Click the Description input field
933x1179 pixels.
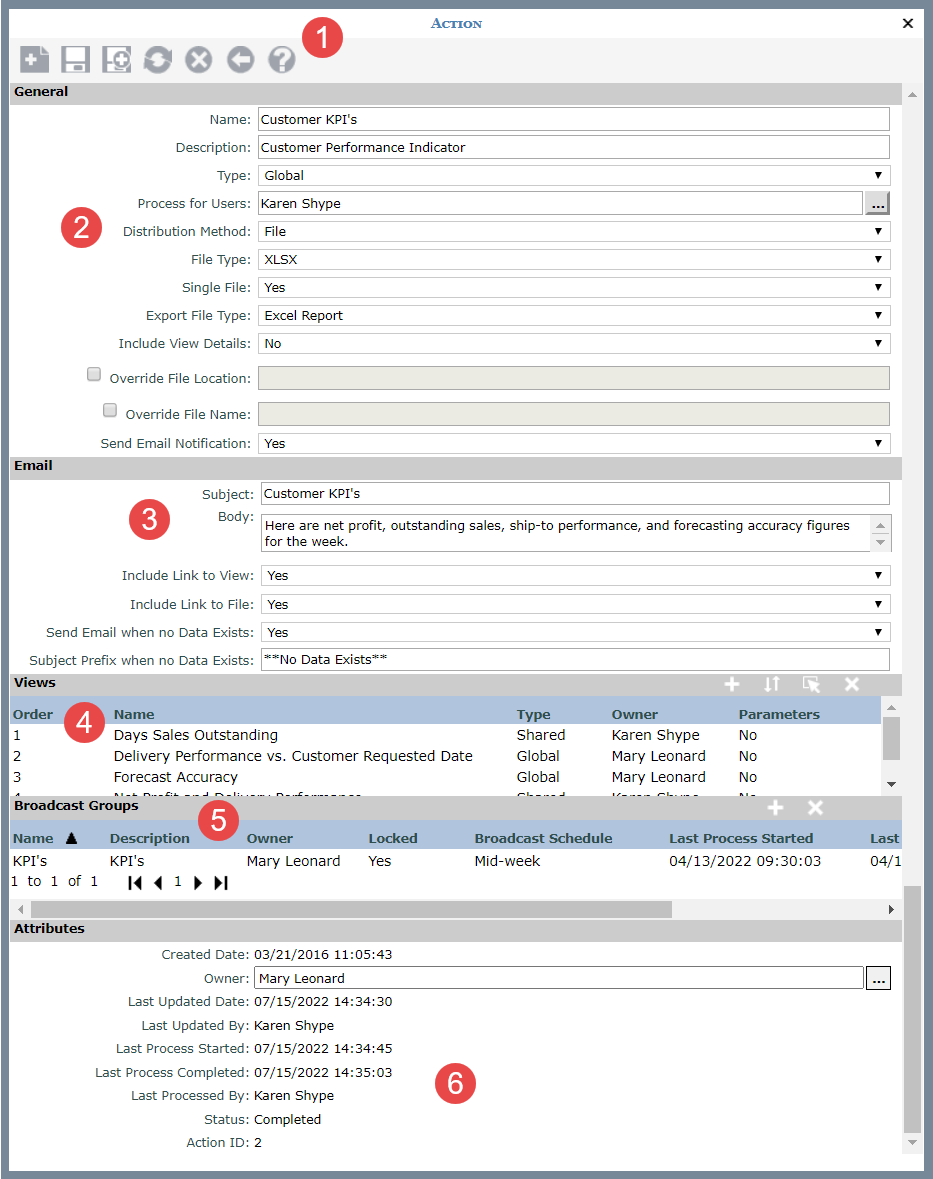click(x=574, y=147)
